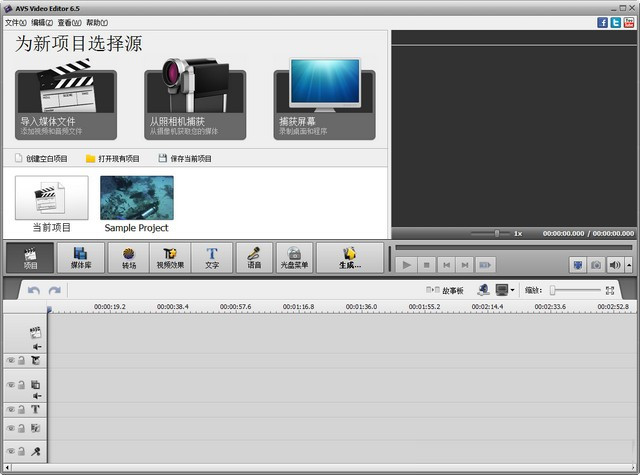Open the 文字 text tool
Image resolution: width=640 pixels, height=475 pixels.
tap(212, 258)
